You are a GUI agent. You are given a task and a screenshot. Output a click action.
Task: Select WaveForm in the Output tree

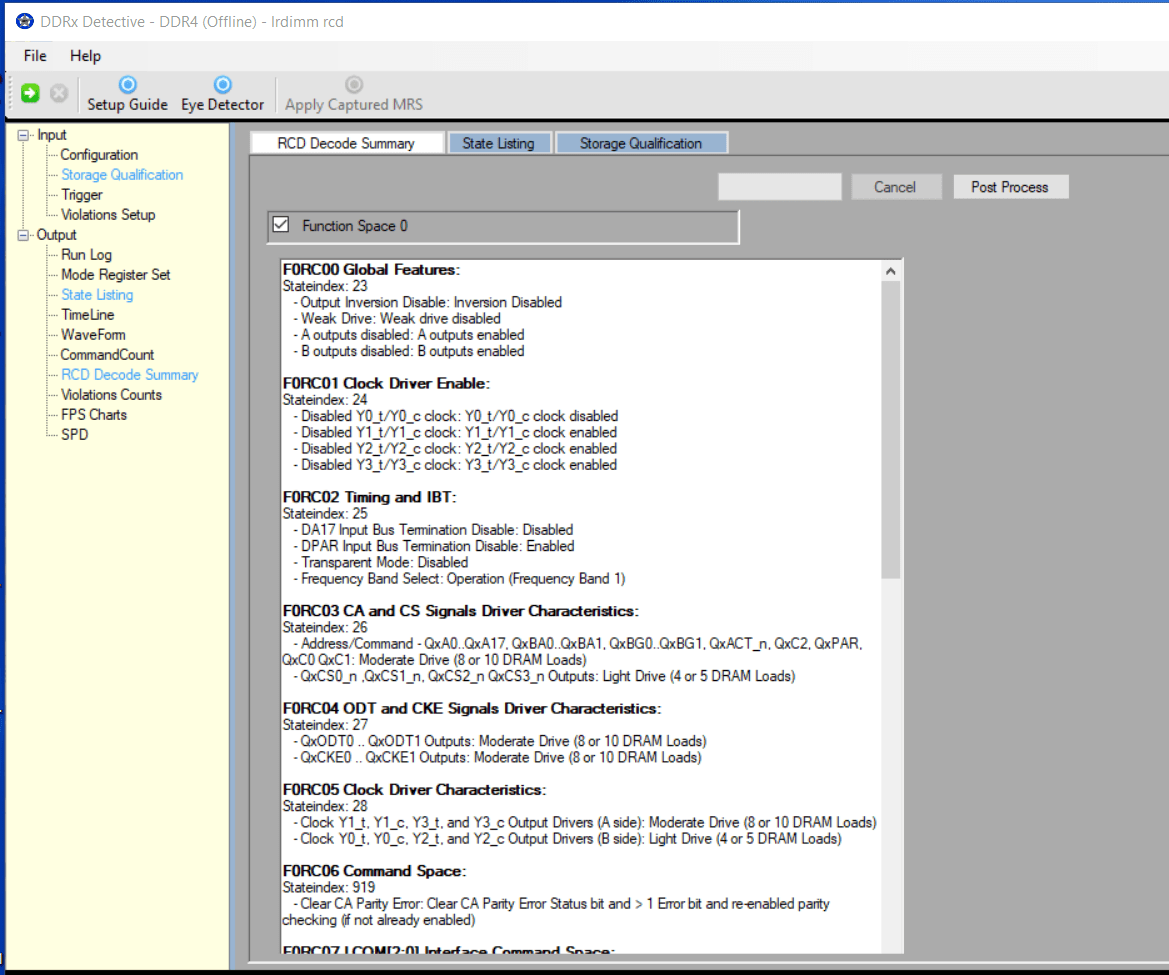click(x=93, y=335)
